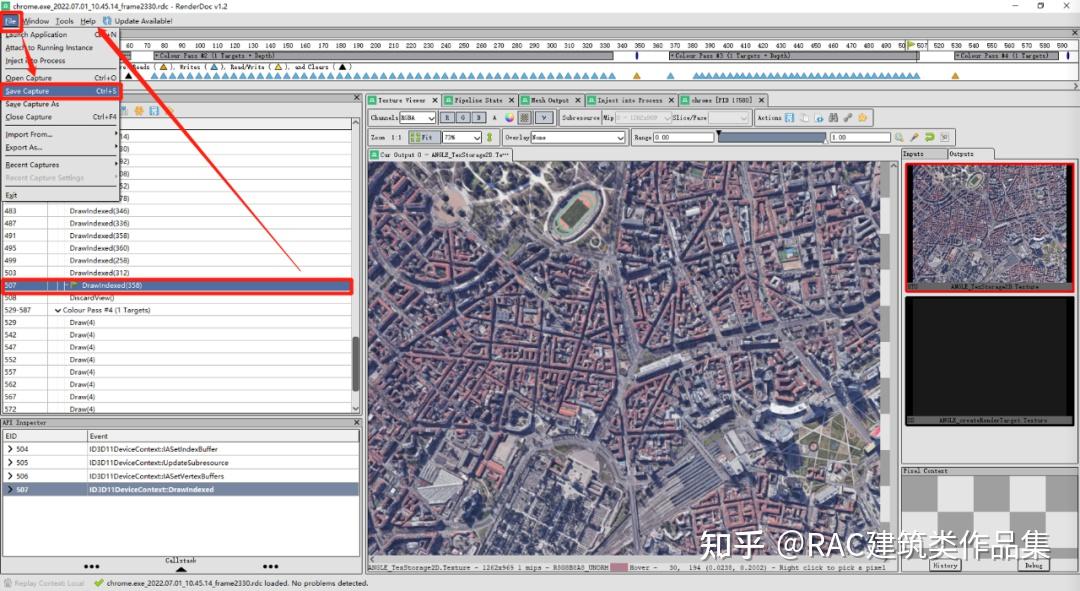Switch to Inject into Process tab
The height and width of the screenshot is (591, 1080).
[629, 100]
